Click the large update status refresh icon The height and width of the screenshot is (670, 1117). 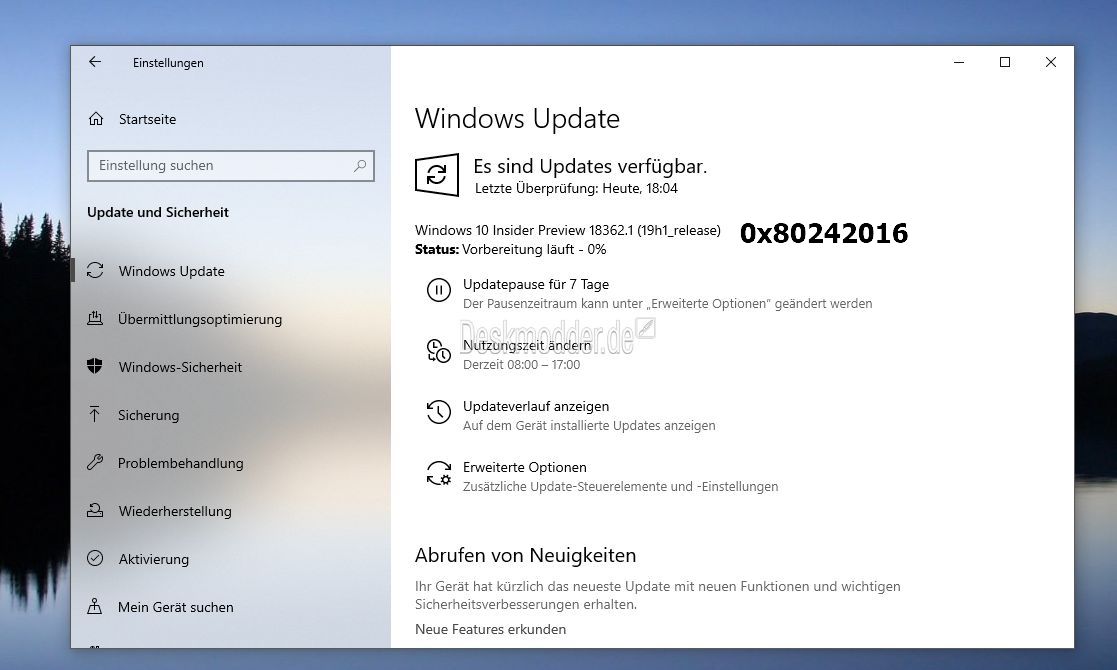tap(437, 174)
